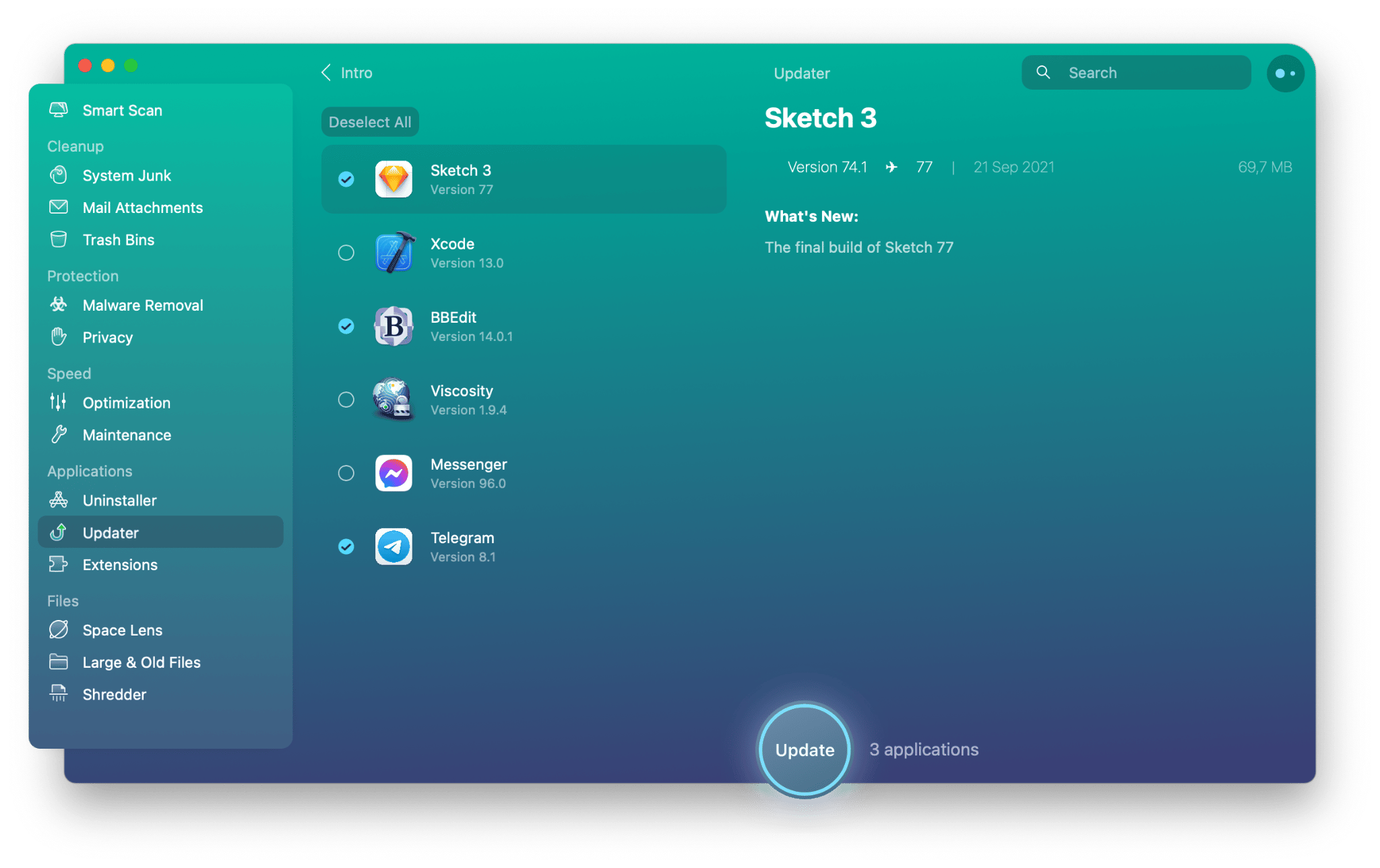Select the Viscosity update checkbox
Screen dimensions: 1380x868
pos(346,400)
